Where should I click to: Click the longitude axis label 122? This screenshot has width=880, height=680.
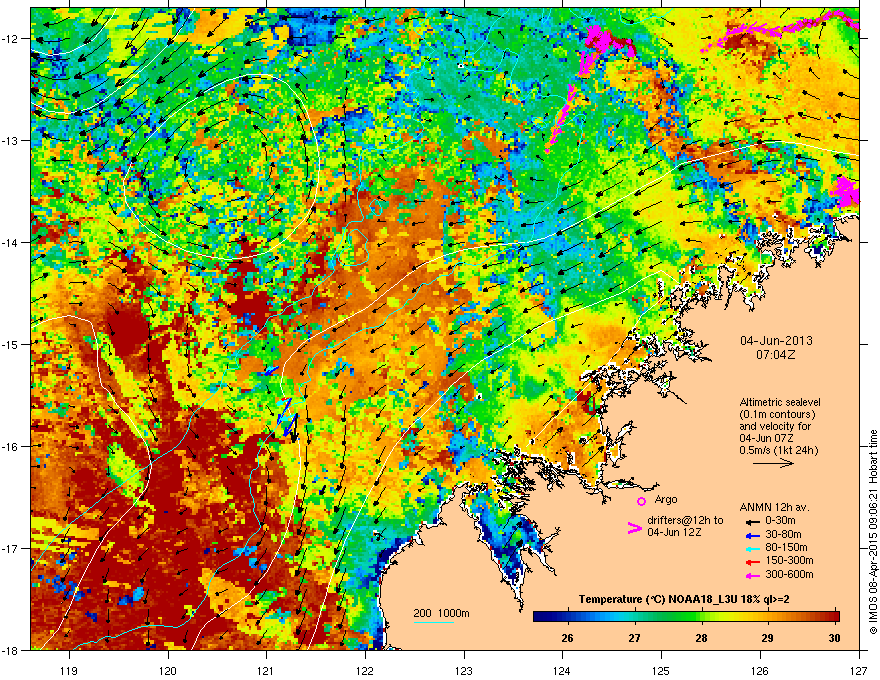click(365, 670)
